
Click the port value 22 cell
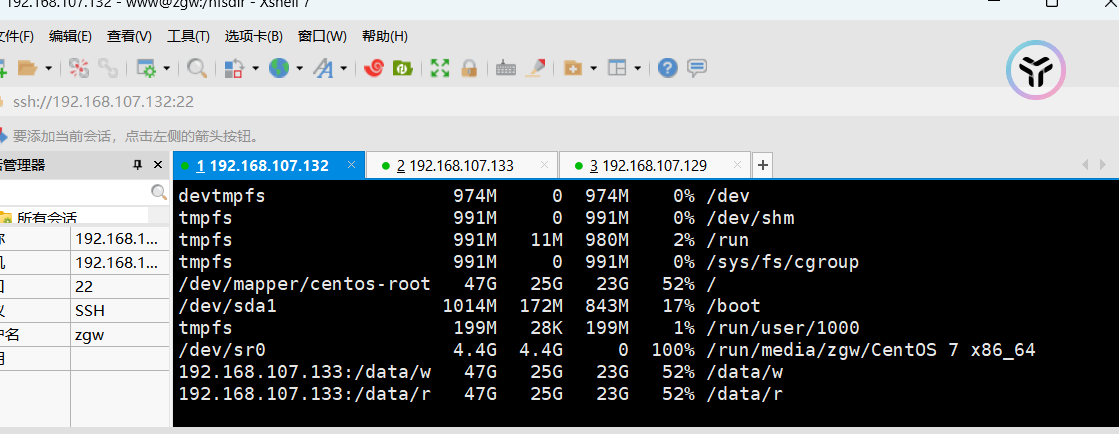121,286
